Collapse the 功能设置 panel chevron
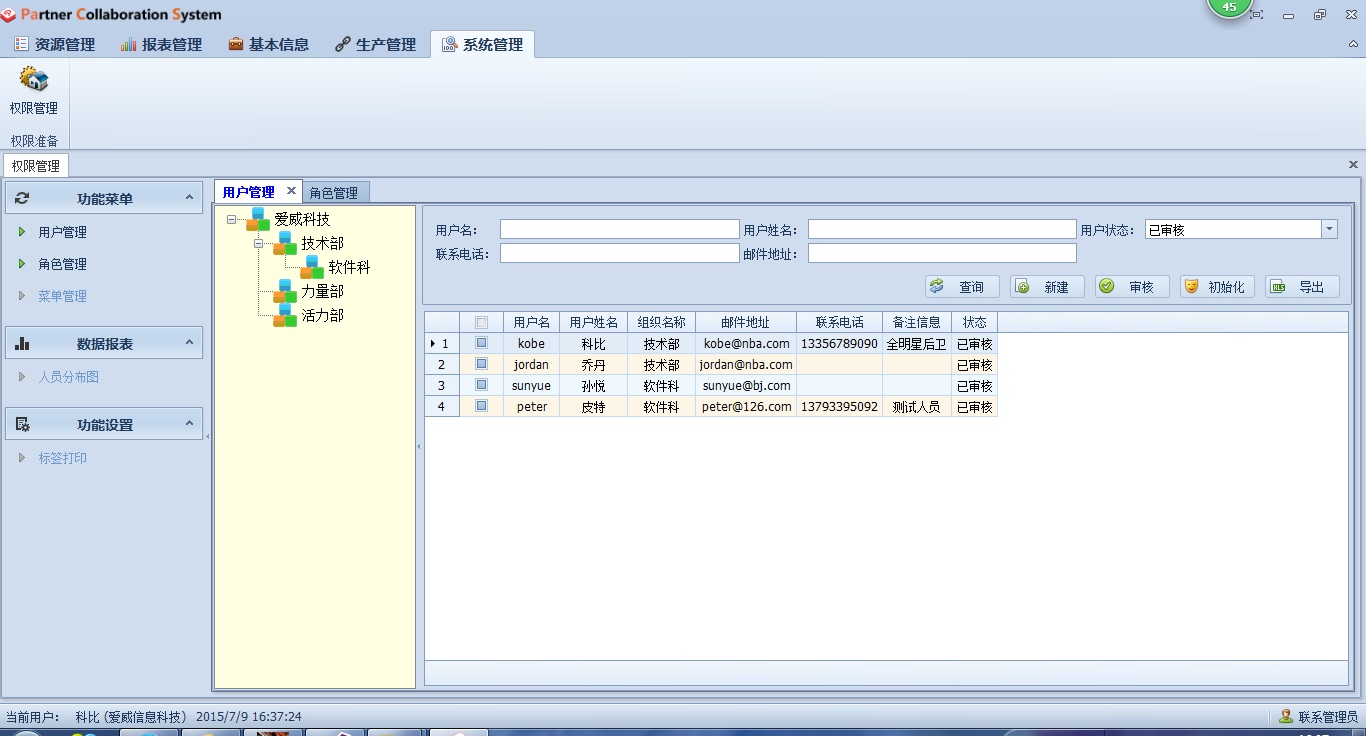This screenshot has width=1366, height=736. point(189,424)
